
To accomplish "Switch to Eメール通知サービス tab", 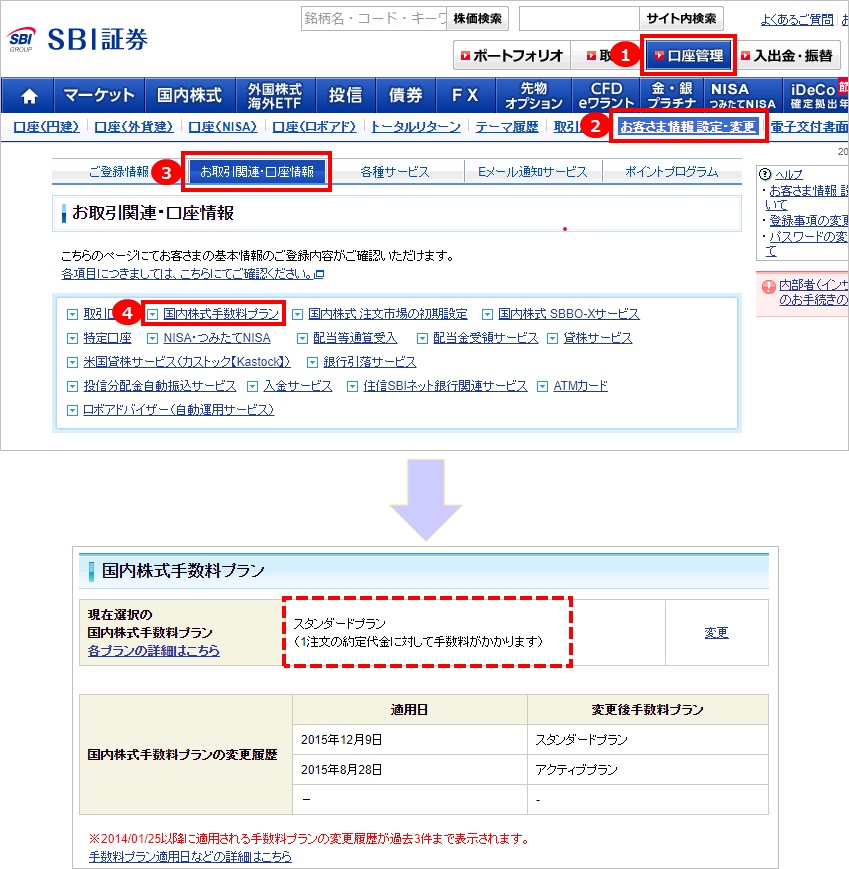I will [533, 172].
